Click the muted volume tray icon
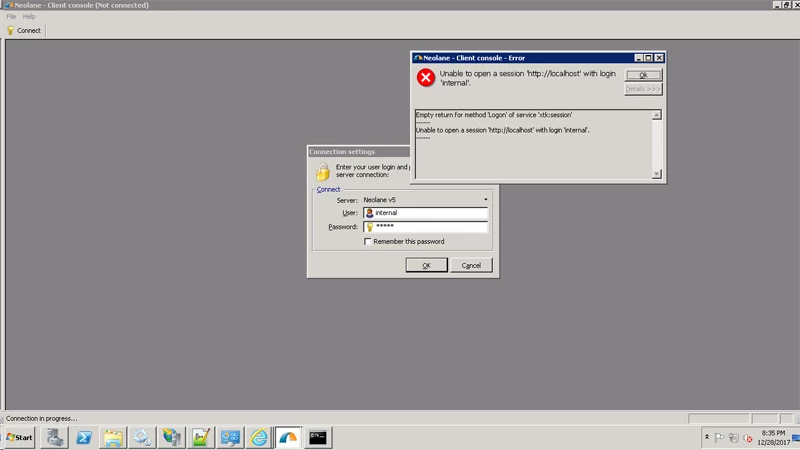800x450 pixels. click(748, 438)
